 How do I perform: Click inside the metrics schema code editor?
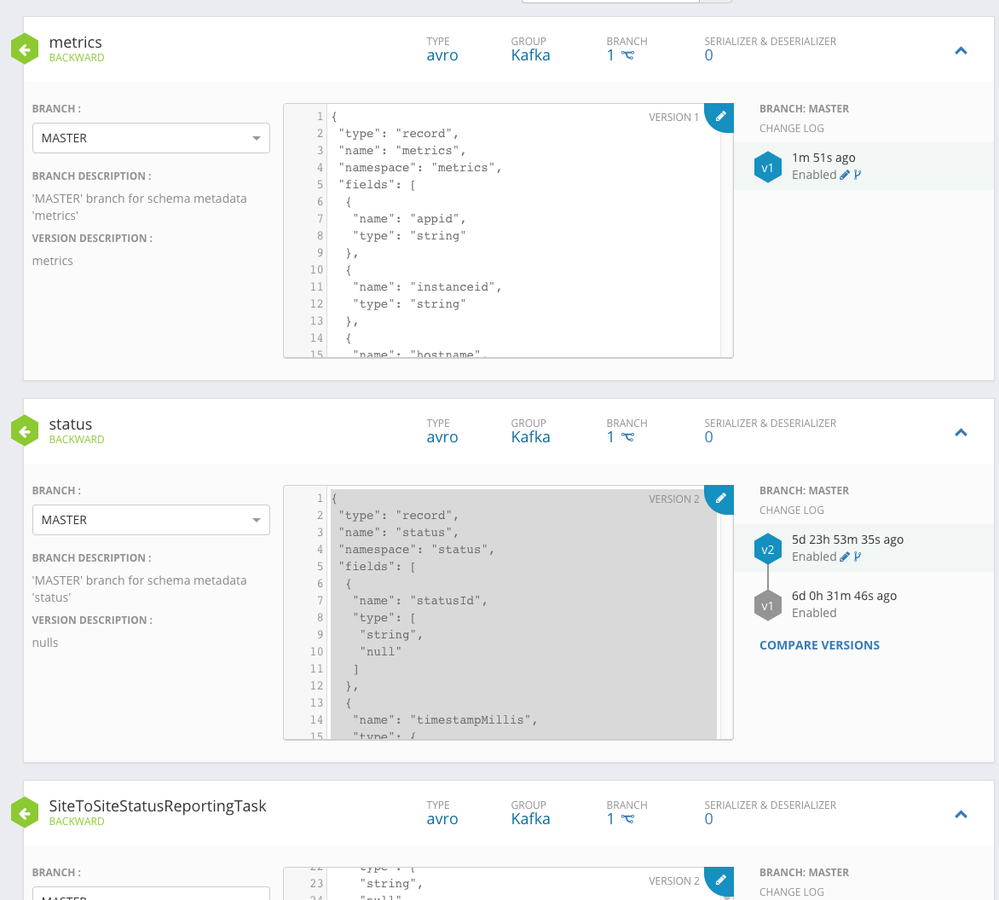520,250
